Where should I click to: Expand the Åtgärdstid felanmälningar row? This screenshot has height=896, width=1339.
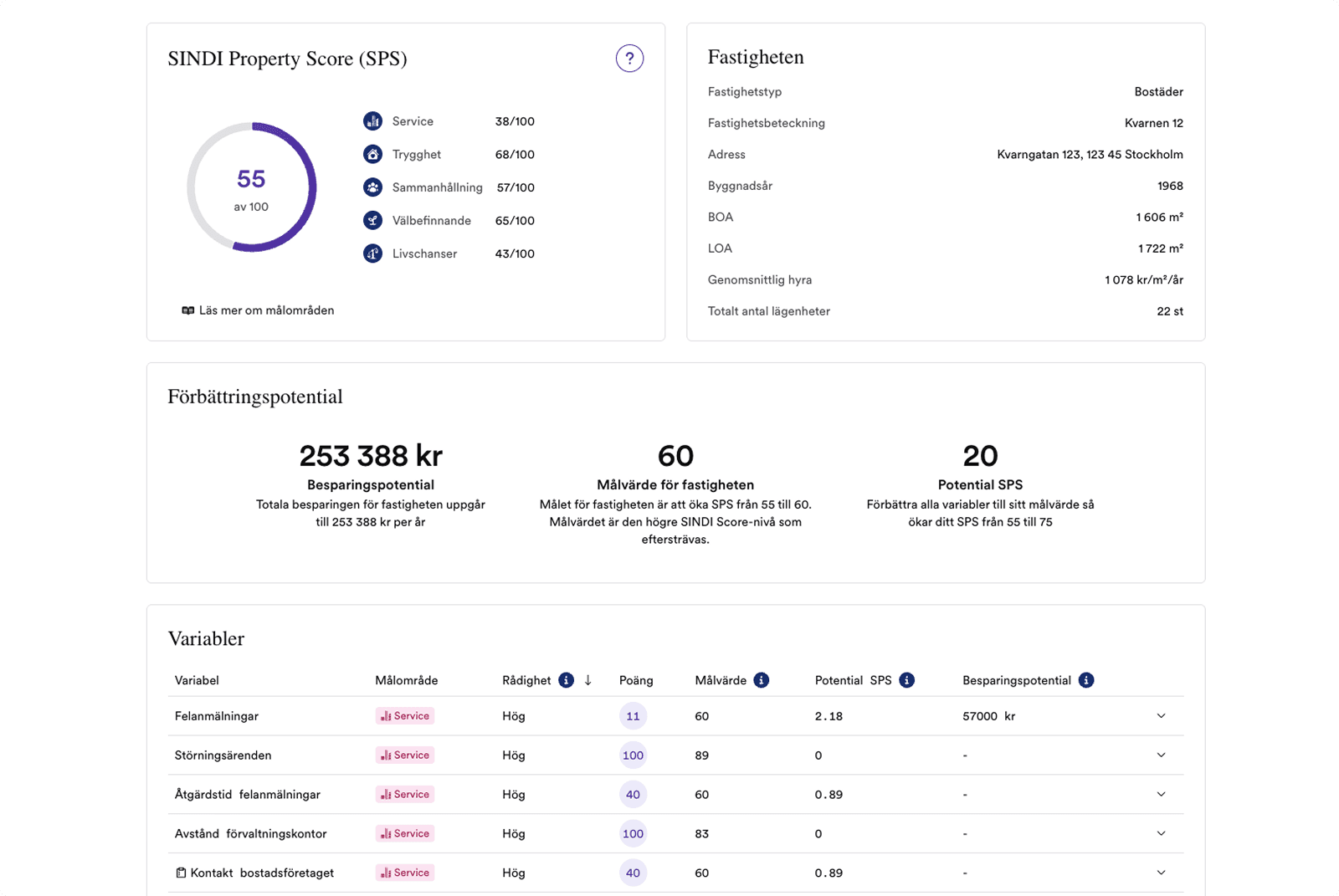coord(1161,795)
